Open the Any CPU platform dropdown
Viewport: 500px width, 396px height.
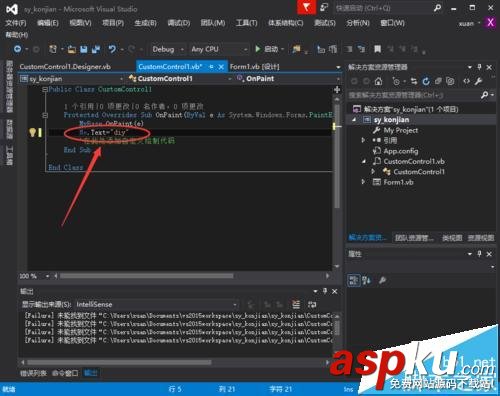pos(219,49)
